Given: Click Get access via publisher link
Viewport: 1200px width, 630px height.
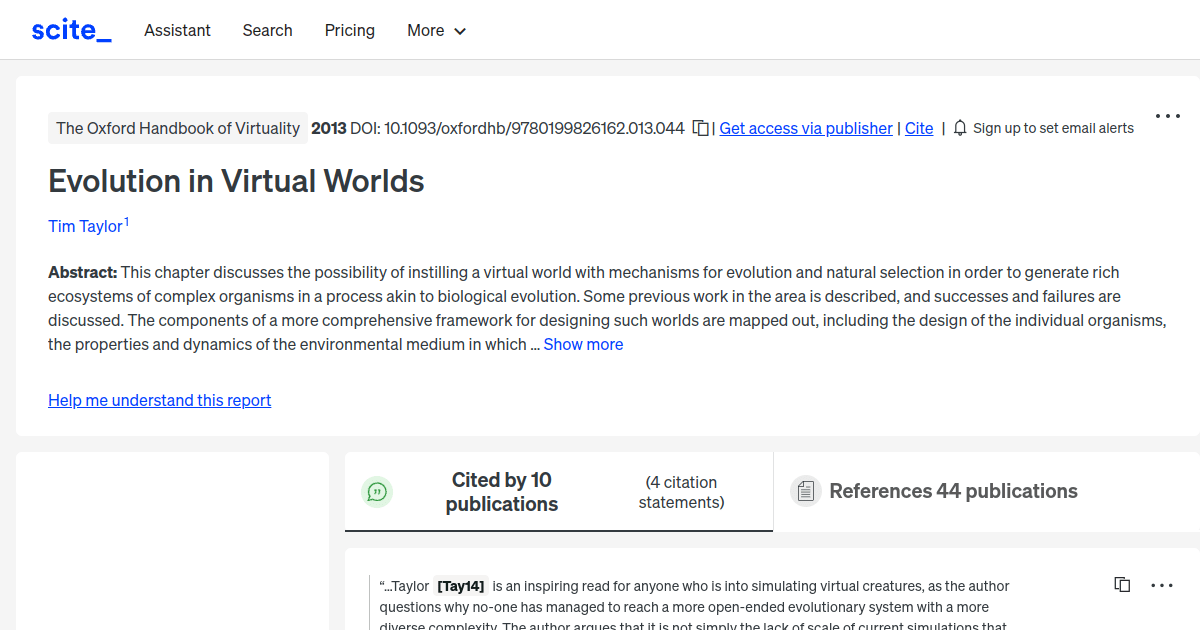Looking at the screenshot, I should click(x=806, y=128).
